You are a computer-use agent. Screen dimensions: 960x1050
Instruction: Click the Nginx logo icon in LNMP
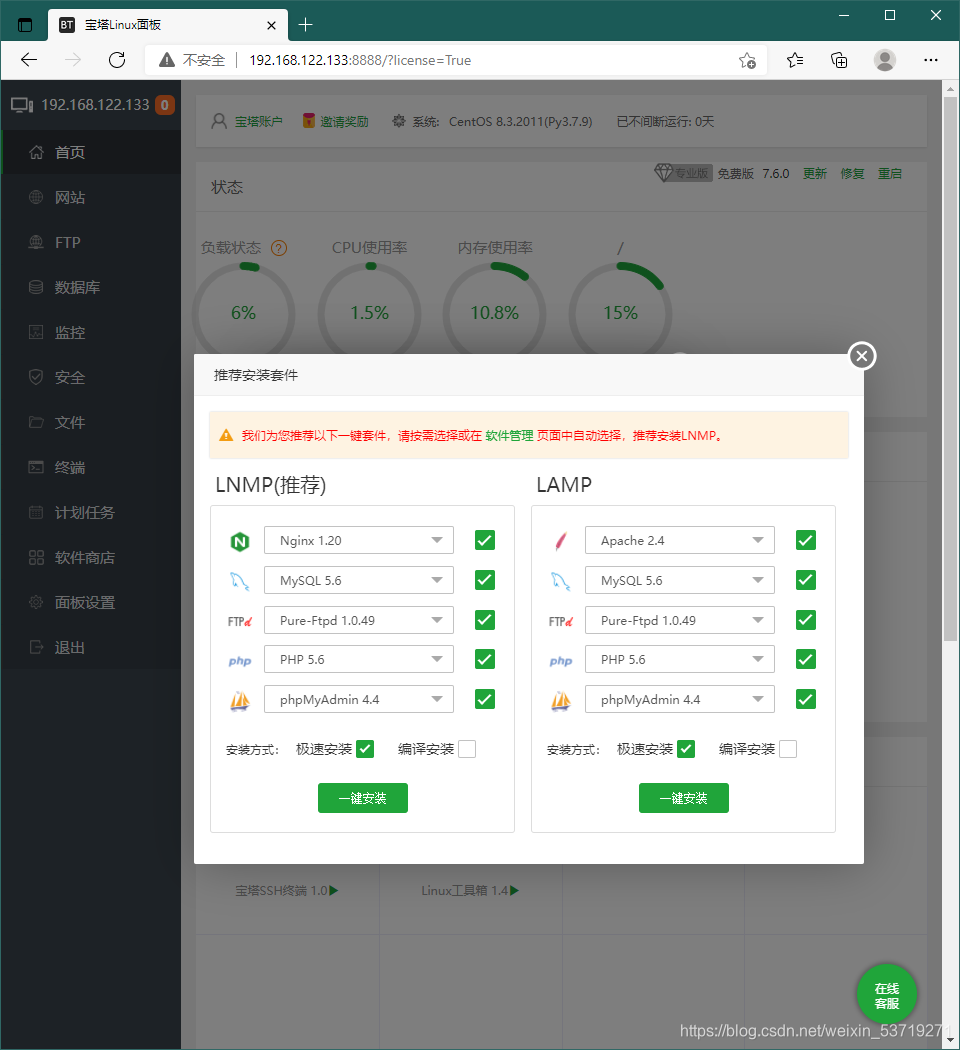(240, 541)
